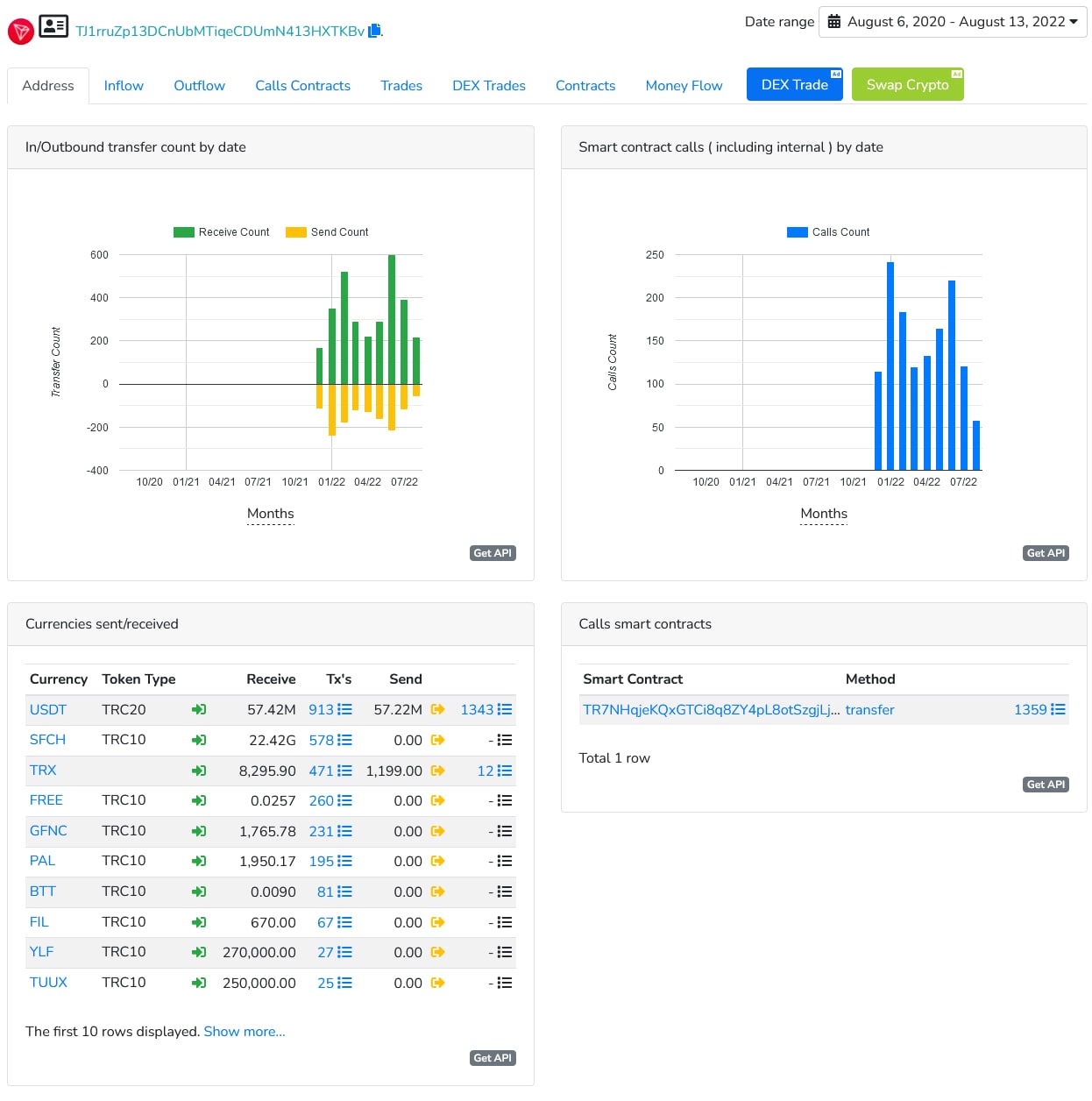Open SFCH send transactions list icon
1092x1101 pixels.
(x=504, y=740)
